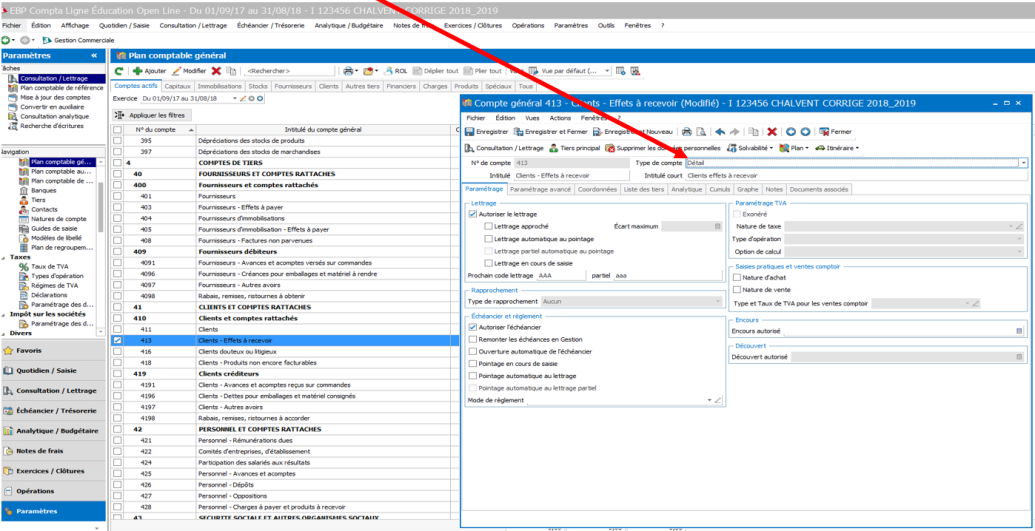Viewport: 1035px width, 531px height.
Task: Open the Quotidien / Saisie menu
Action: [x=124, y=25]
